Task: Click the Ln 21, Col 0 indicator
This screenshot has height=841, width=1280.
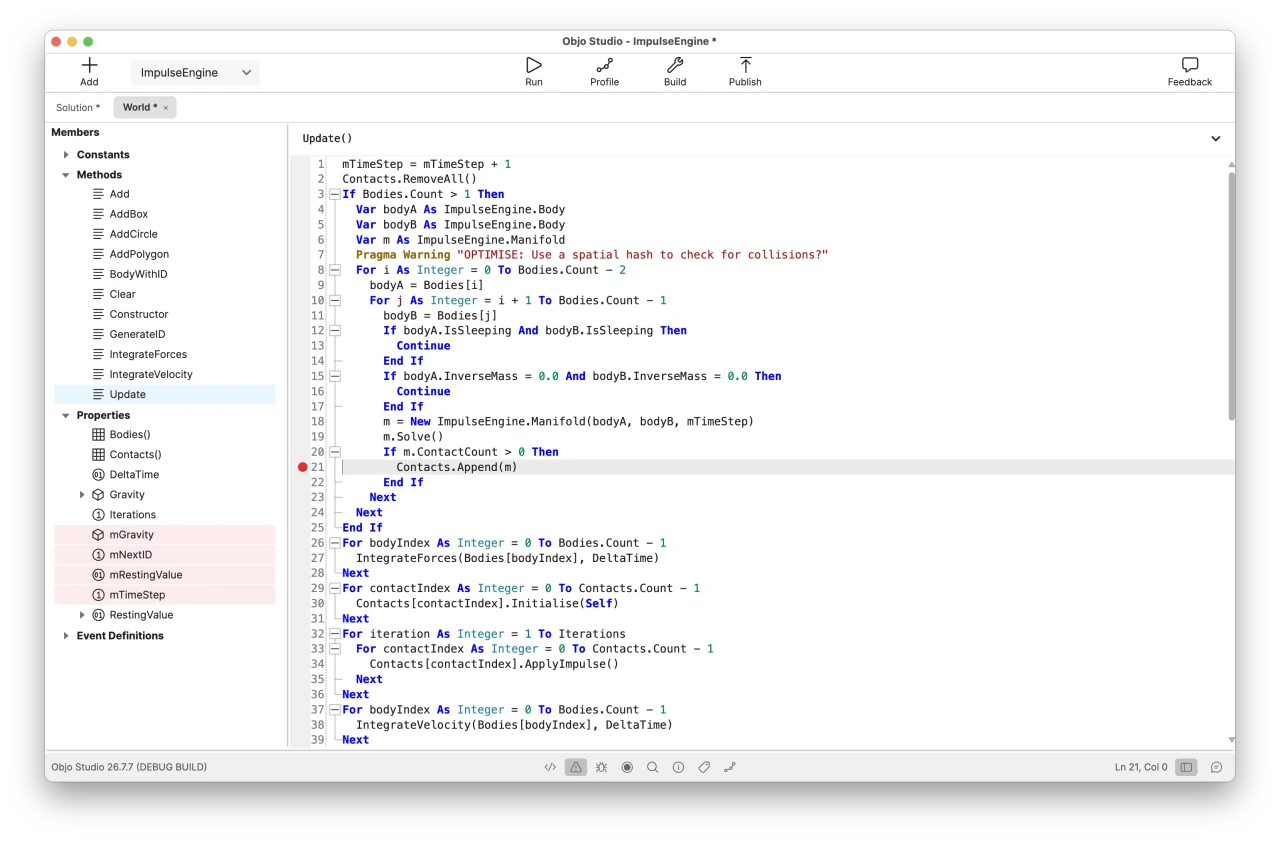Action: [x=1141, y=767]
